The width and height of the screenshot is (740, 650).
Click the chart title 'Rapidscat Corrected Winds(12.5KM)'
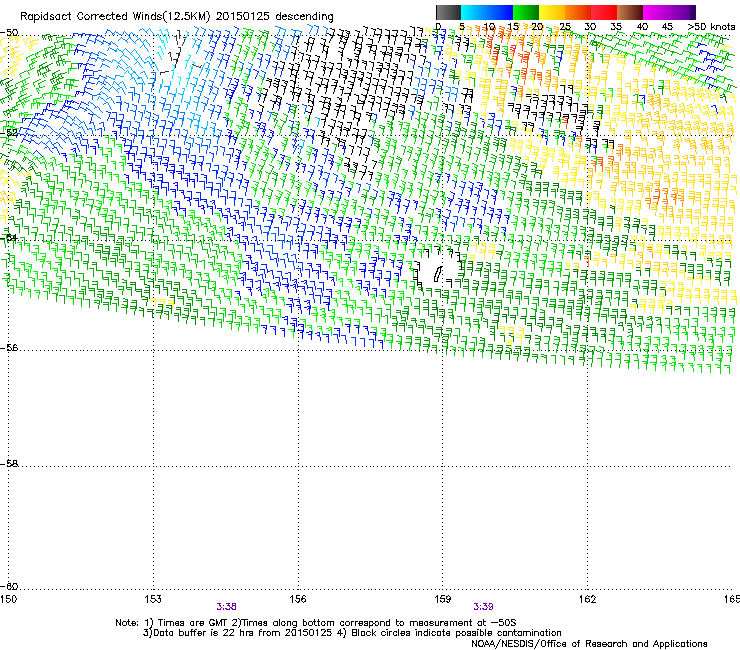tap(115, 17)
